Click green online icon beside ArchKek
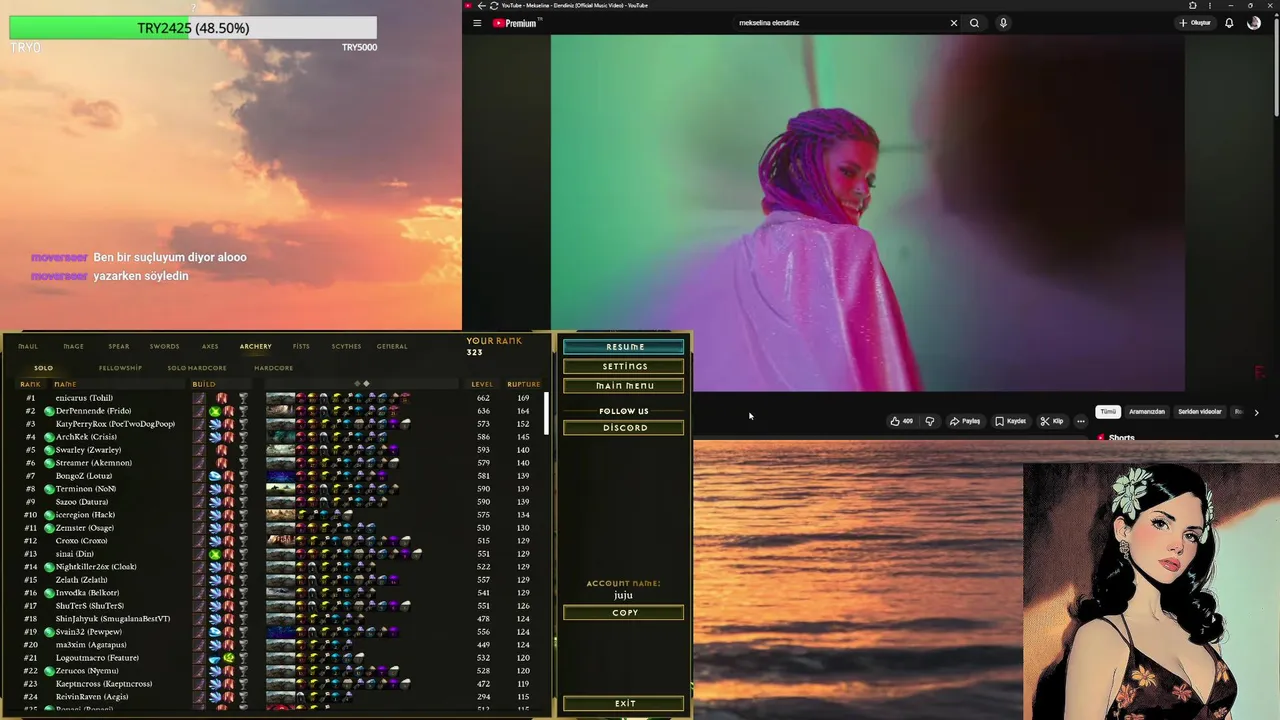The height and width of the screenshot is (720, 1280). coord(48,437)
